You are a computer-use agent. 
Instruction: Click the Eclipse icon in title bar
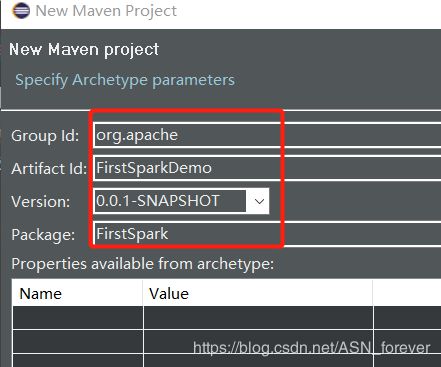pyautogui.click(x=21, y=10)
